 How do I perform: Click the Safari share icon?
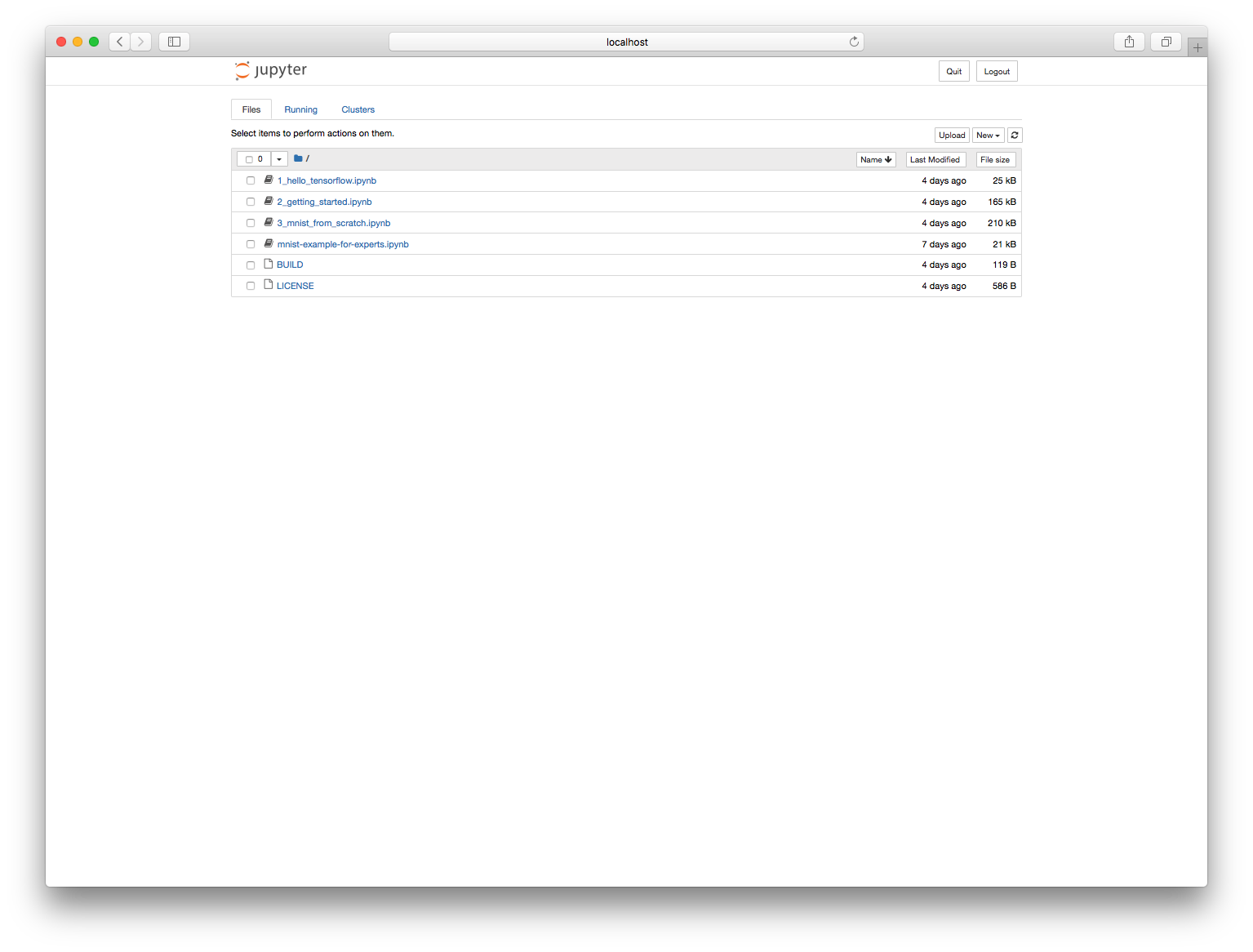pyautogui.click(x=1129, y=41)
